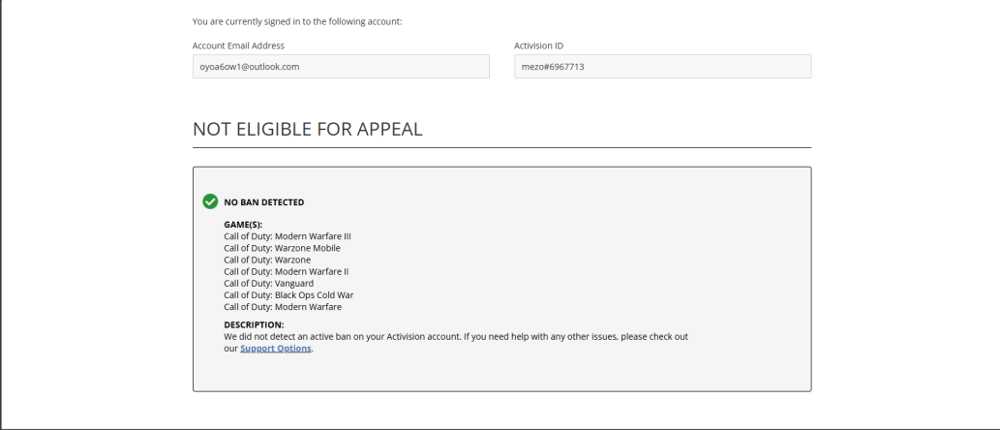Click the plain Call of Duty: Warzone entry
Screen dimensions: 1000x430
pyautogui.click(x=267, y=260)
